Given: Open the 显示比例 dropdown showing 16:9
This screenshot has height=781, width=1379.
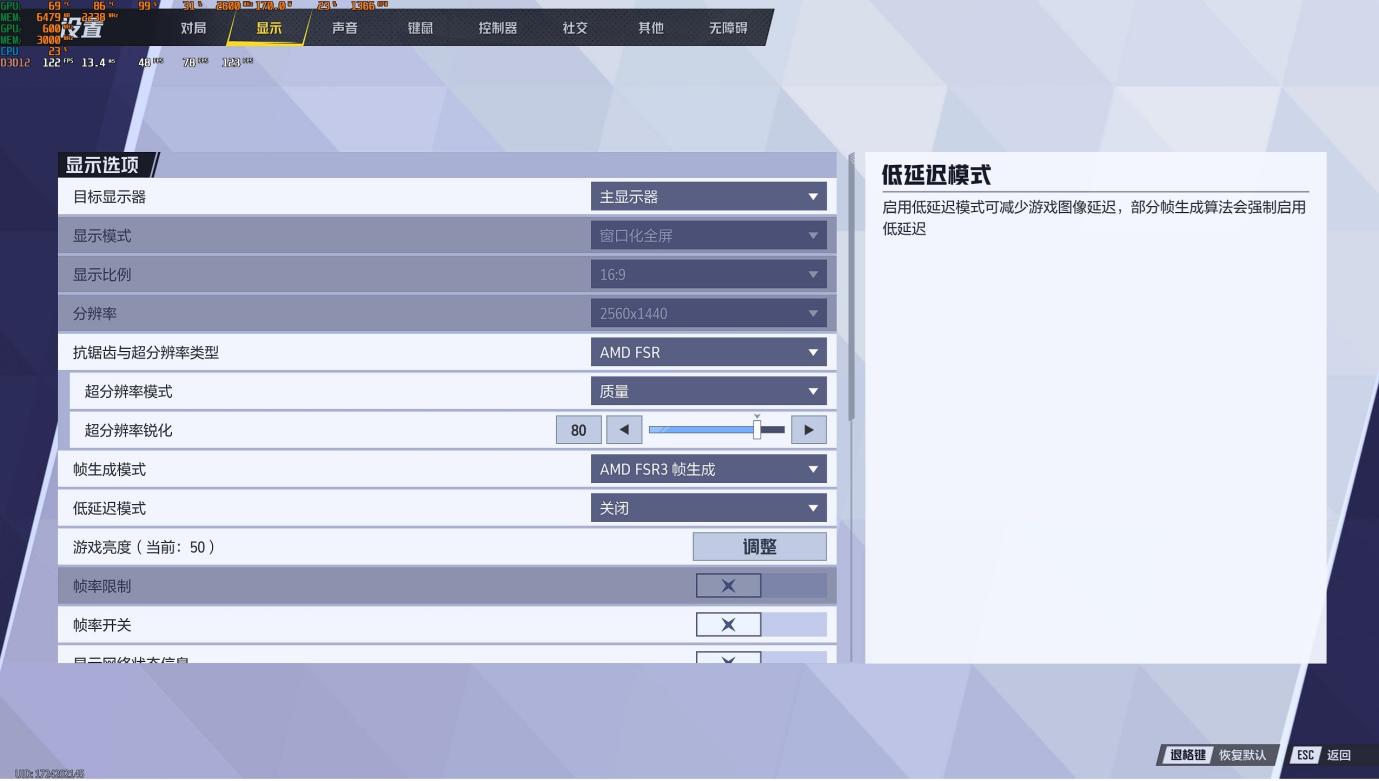Looking at the screenshot, I should point(708,275).
